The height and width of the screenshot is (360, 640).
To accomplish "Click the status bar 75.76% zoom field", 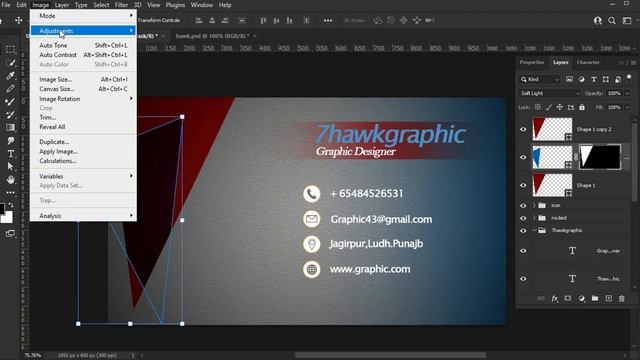I will [33, 356].
